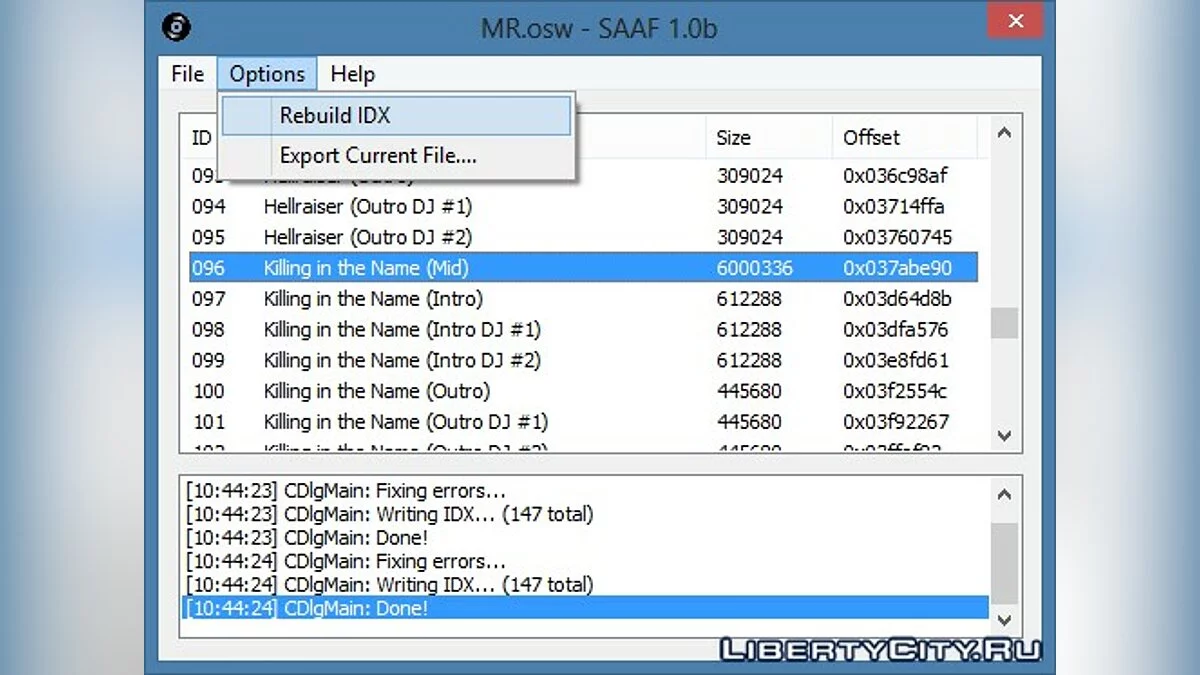This screenshot has height=675, width=1200.
Task: Select Hellraiser (Outro DJ #1) row
Action: (x=367, y=207)
